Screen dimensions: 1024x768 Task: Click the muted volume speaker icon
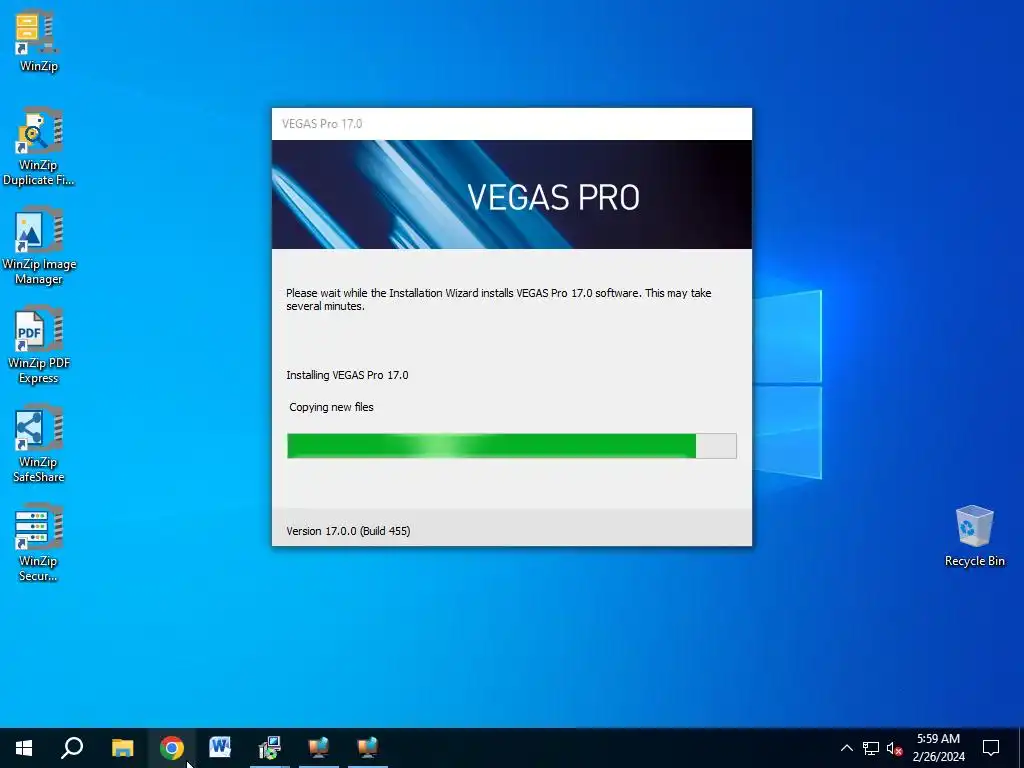click(894, 748)
